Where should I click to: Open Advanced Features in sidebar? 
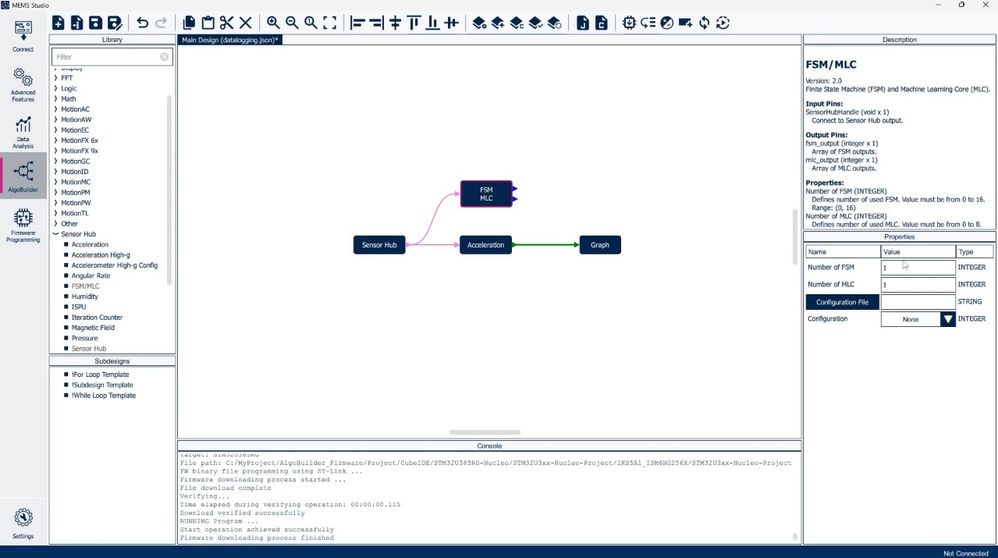[x=23, y=85]
